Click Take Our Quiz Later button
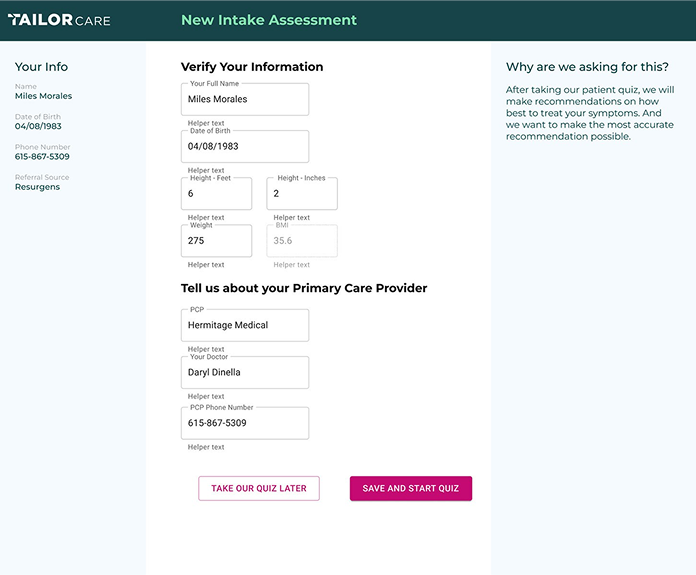This screenshot has height=575, width=696. point(259,488)
